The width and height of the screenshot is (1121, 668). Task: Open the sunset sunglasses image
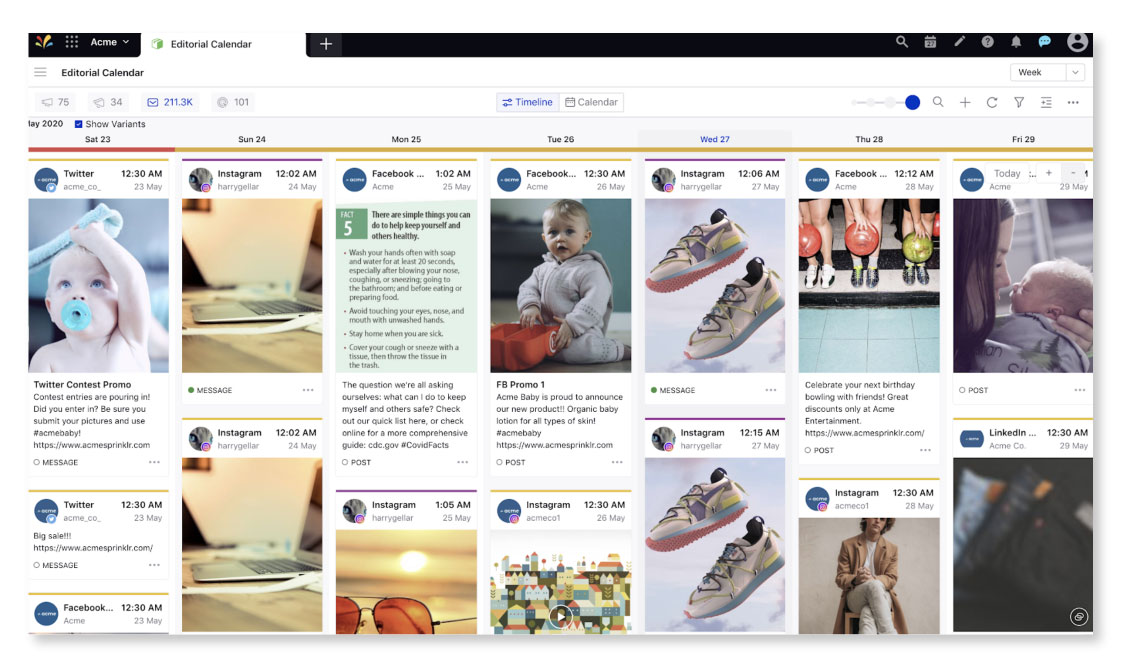click(406, 581)
